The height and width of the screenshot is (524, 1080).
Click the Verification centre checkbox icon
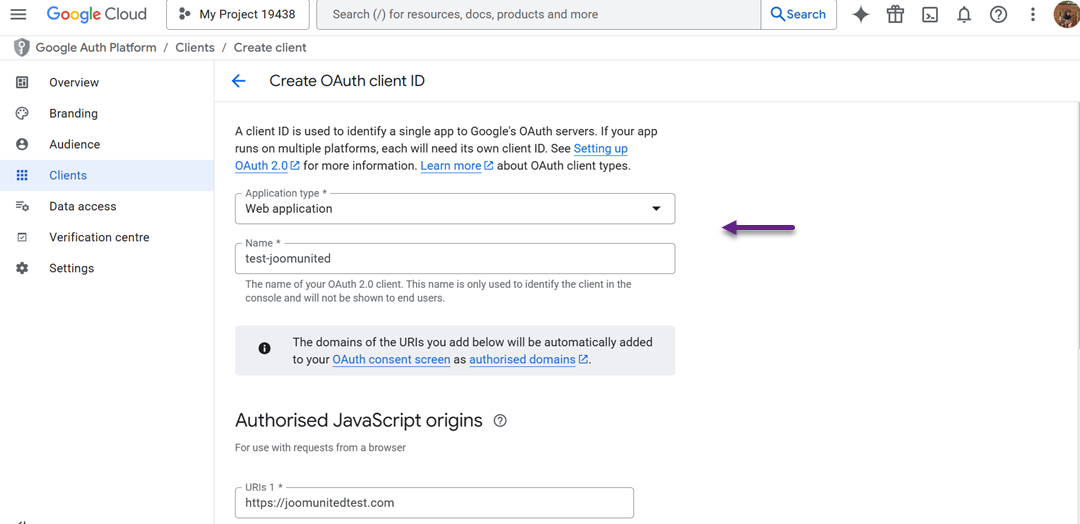(x=22, y=238)
